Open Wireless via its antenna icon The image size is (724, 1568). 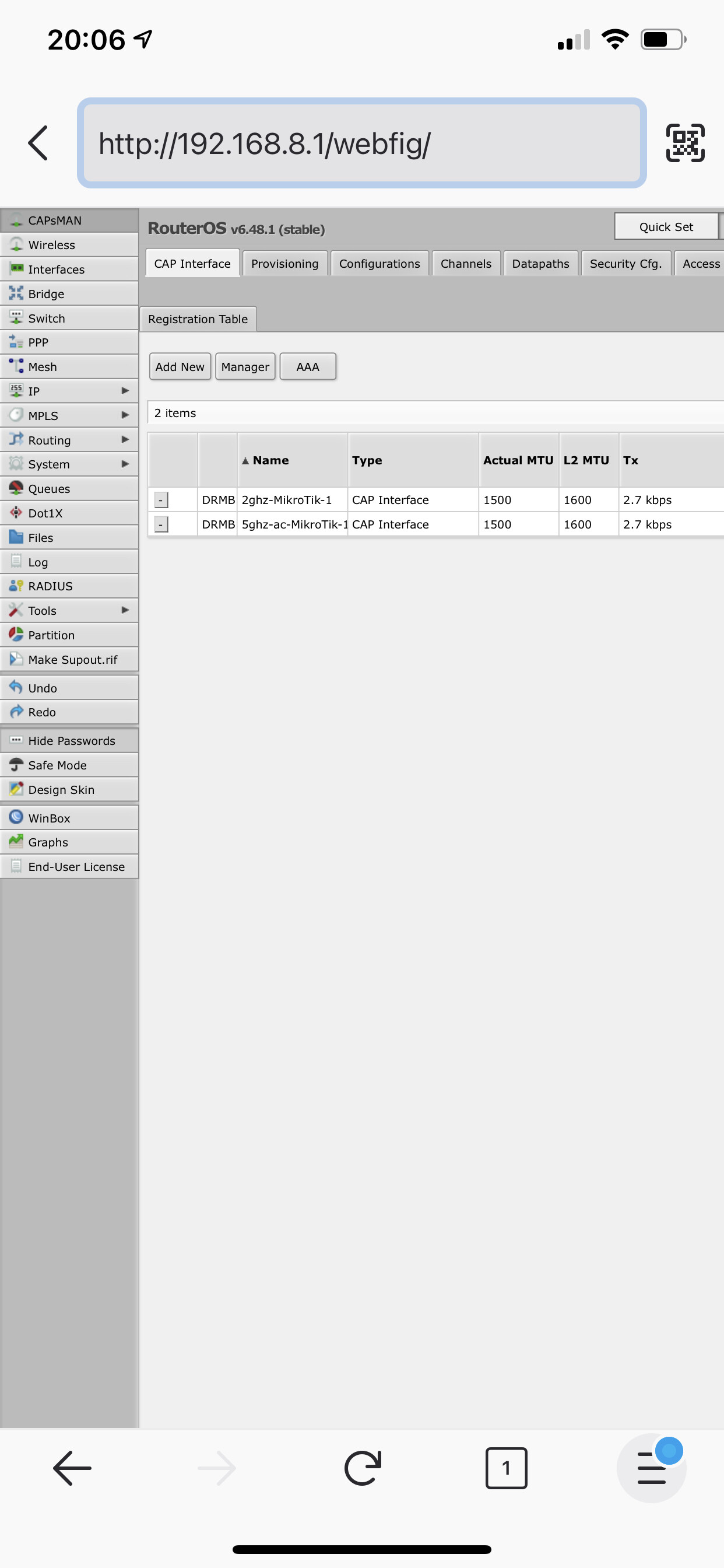pos(16,244)
